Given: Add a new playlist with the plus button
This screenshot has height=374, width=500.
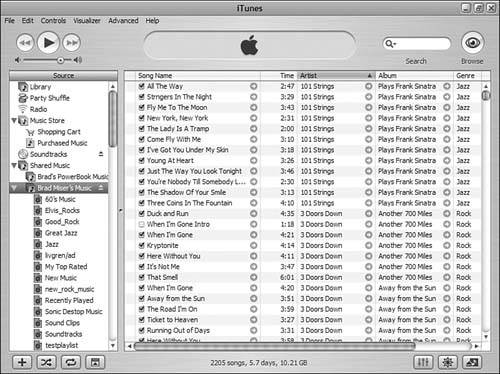Looking at the screenshot, I should tap(22, 362).
